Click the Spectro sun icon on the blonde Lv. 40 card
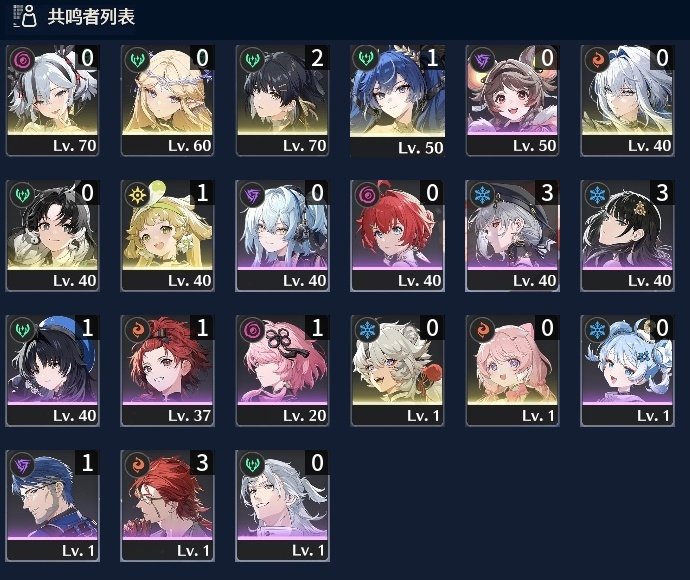 [x=137, y=194]
